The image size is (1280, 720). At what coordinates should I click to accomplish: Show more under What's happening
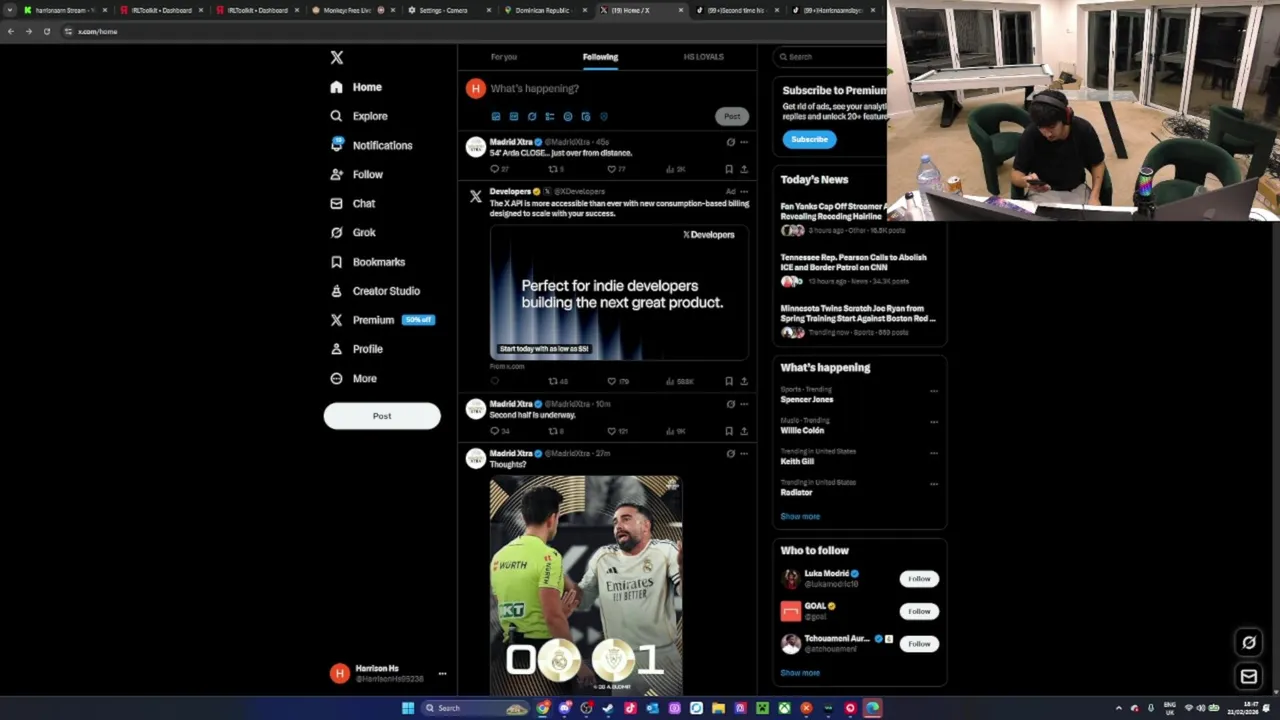point(800,517)
